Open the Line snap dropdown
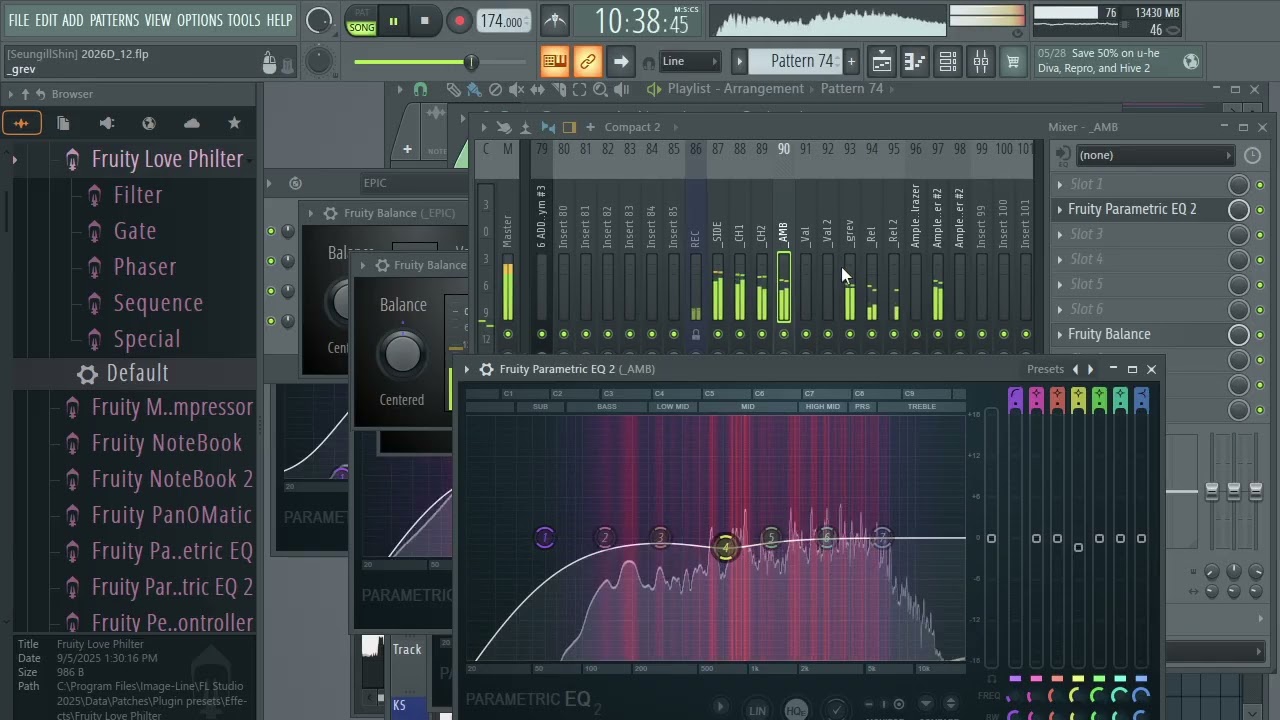The height and width of the screenshot is (720, 1280). (x=690, y=62)
